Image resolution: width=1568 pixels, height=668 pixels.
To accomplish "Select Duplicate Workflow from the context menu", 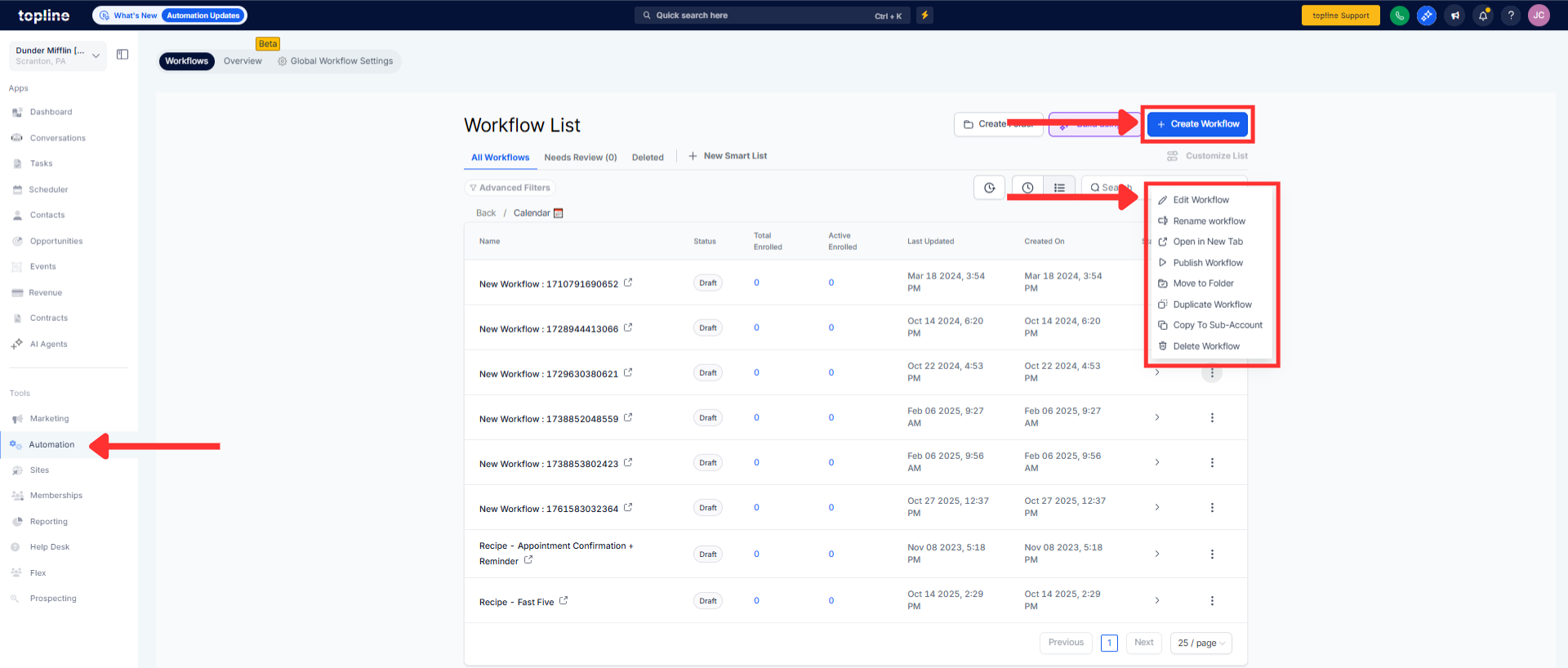I will click(1212, 305).
